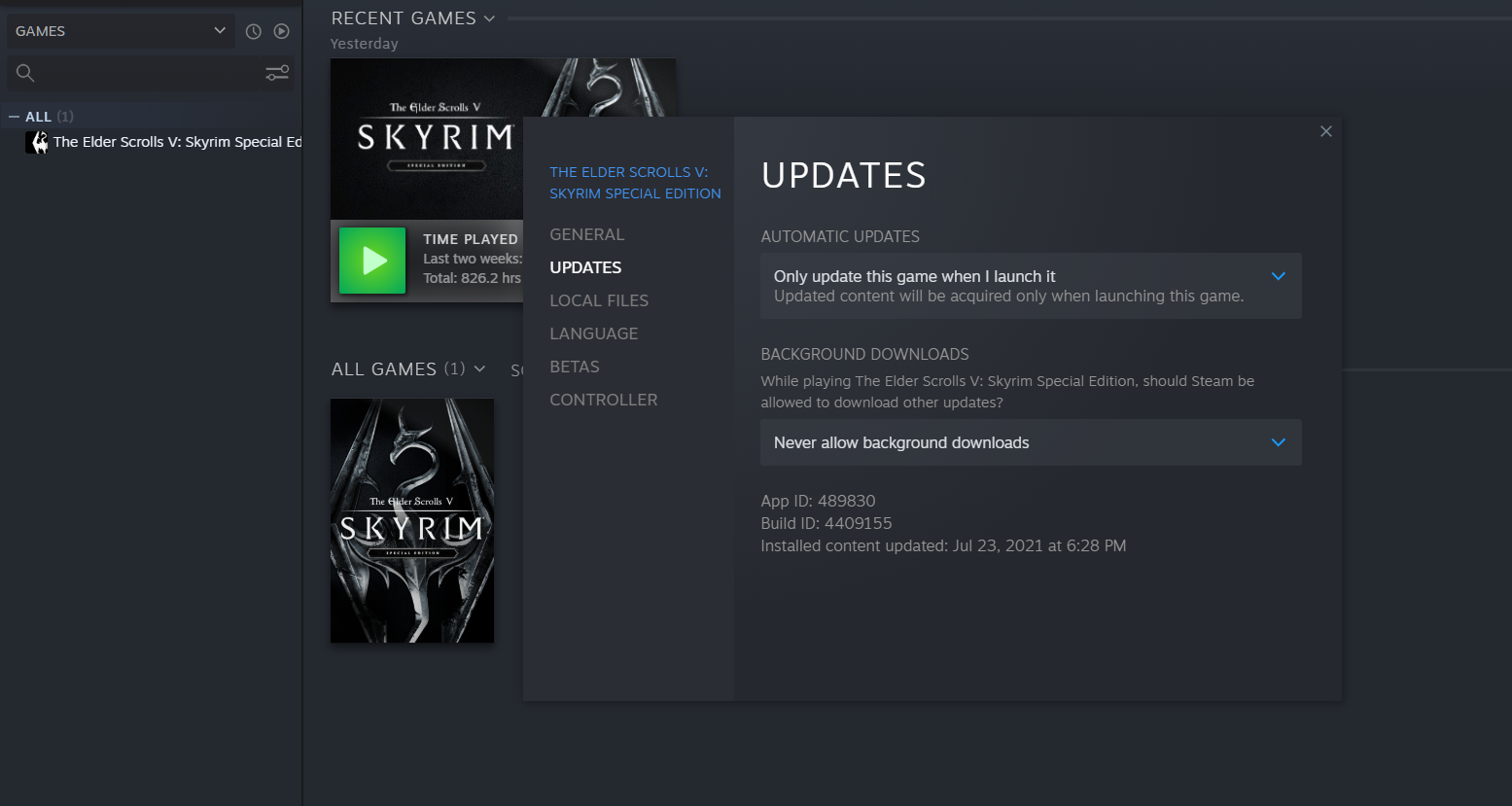This screenshot has width=1512, height=806.
Task: Open the background downloads dropdown
Action: click(1031, 442)
